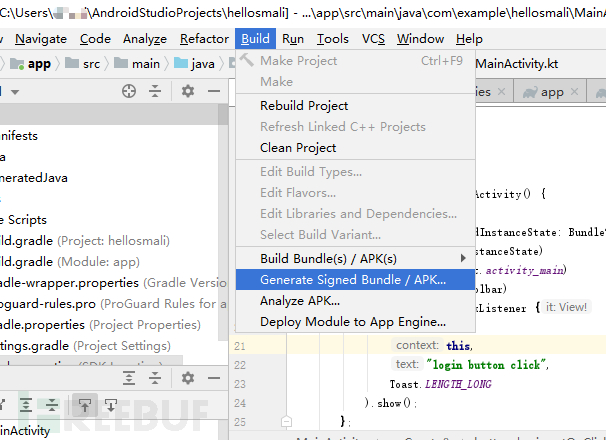The height and width of the screenshot is (440, 606).
Task: Hide the project panel with the minus icon
Action: [x=214, y=91]
